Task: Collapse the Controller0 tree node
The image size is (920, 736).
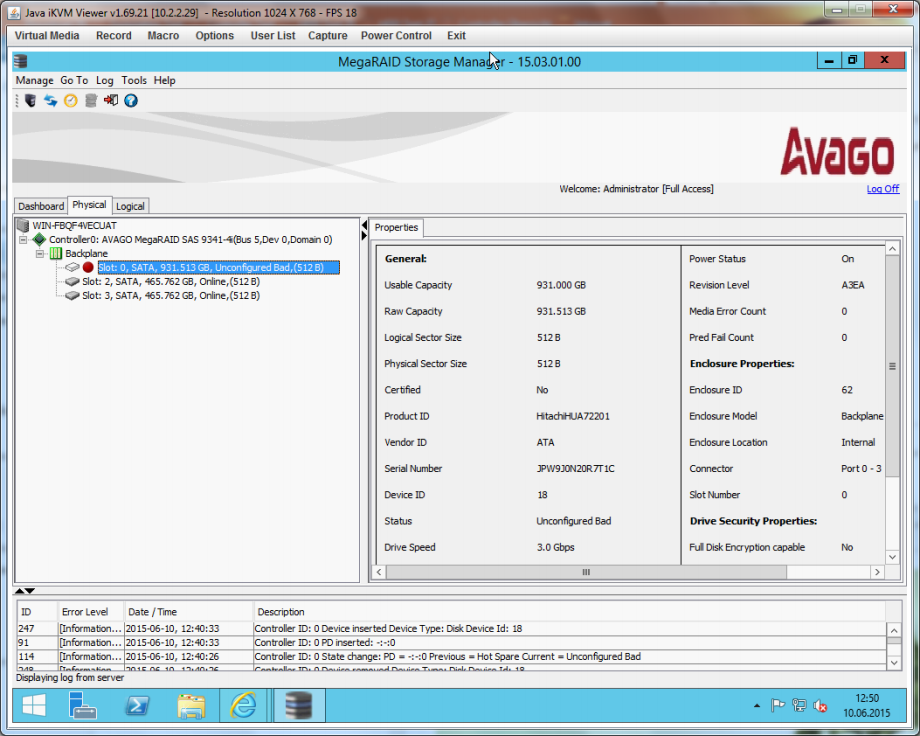Action: (23, 240)
